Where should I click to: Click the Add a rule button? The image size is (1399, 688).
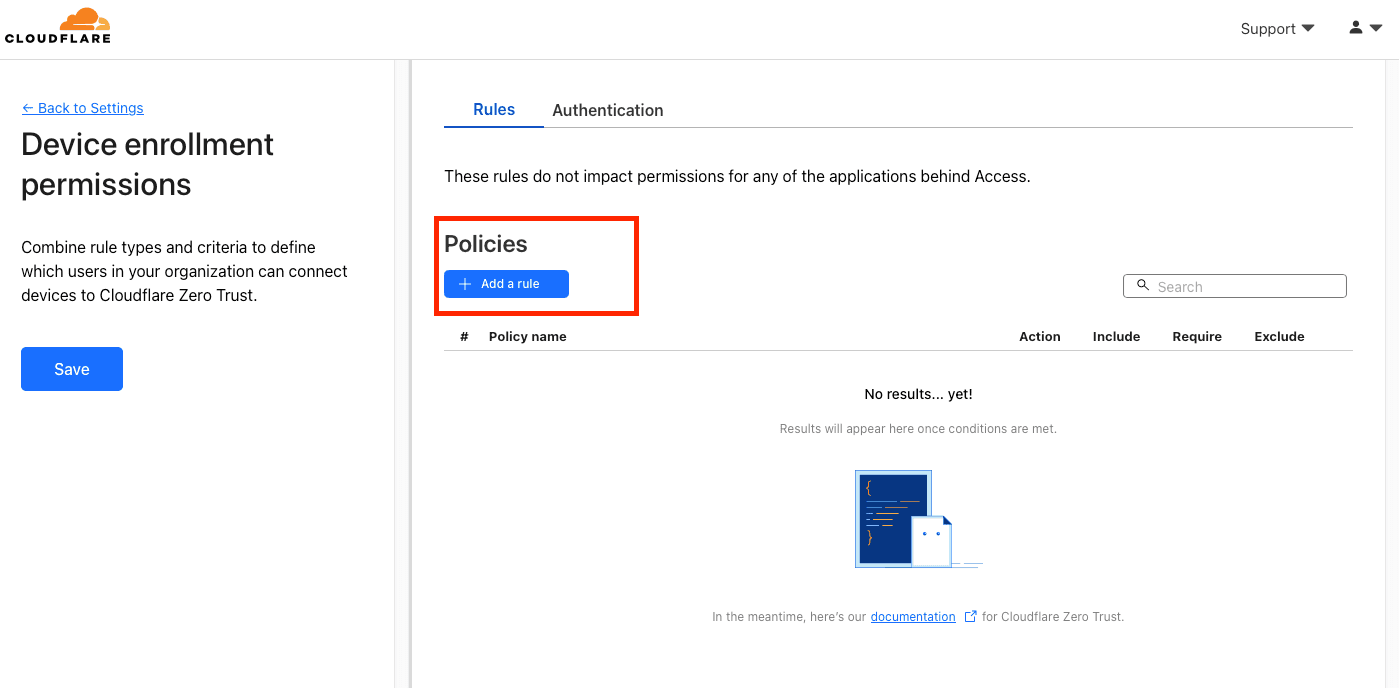[506, 284]
